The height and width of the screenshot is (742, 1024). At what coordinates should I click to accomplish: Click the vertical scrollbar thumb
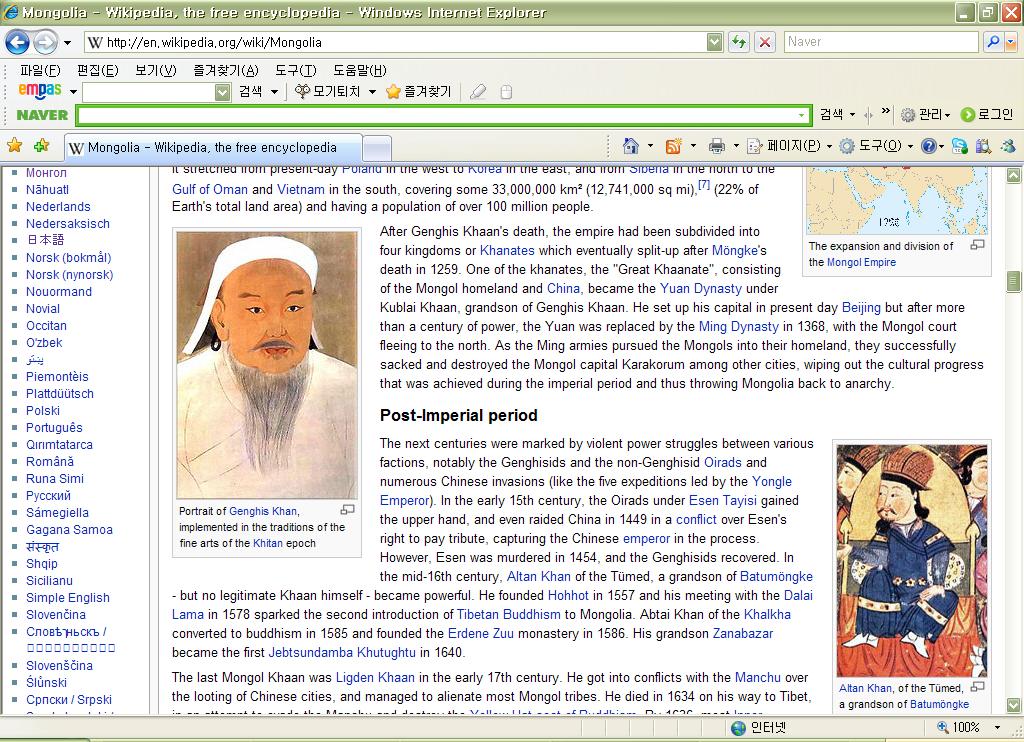(1014, 281)
